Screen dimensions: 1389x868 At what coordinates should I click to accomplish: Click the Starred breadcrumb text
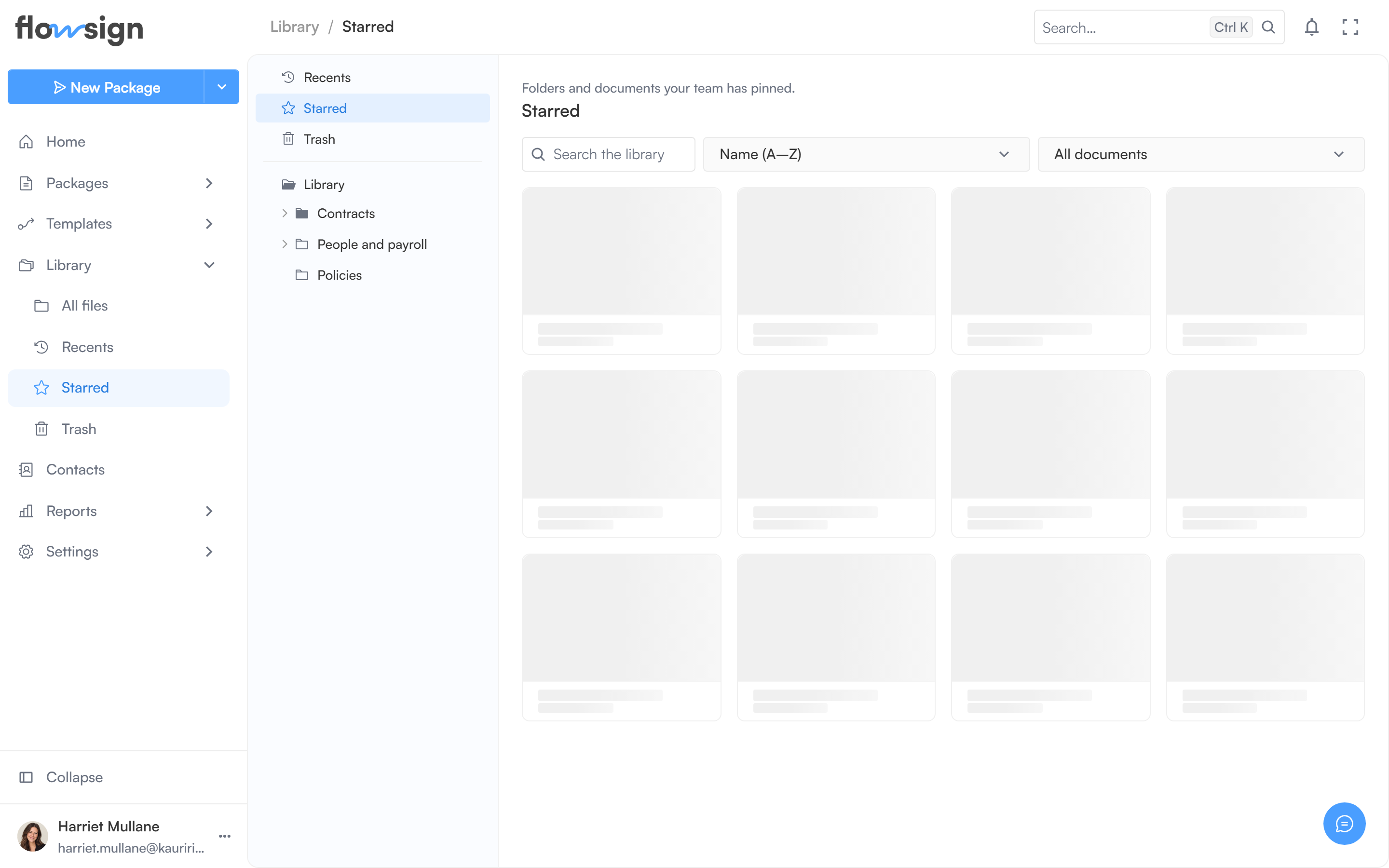point(368,27)
